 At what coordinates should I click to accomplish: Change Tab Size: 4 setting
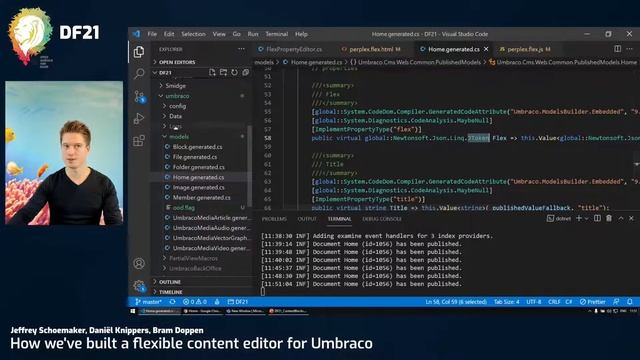tap(507, 302)
